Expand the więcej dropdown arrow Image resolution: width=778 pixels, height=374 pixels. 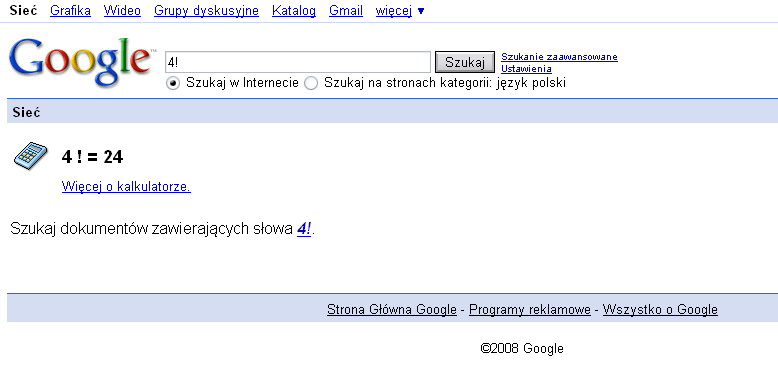[421, 11]
